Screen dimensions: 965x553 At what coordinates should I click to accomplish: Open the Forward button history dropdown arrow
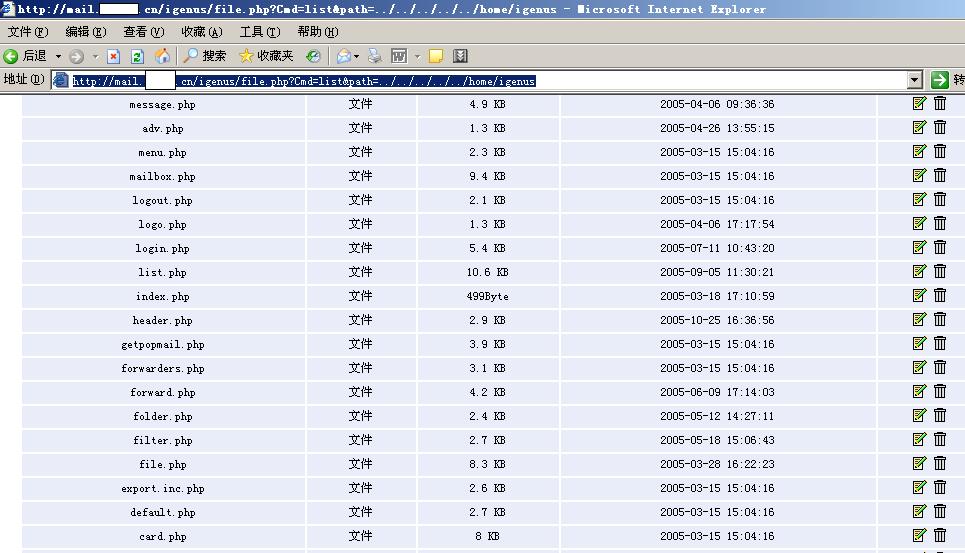[95, 57]
